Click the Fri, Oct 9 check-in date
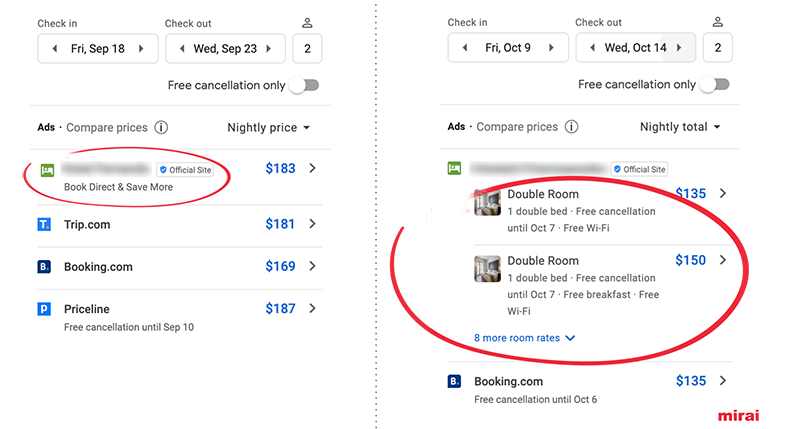800x429 pixels. click(x=507, y=48)
